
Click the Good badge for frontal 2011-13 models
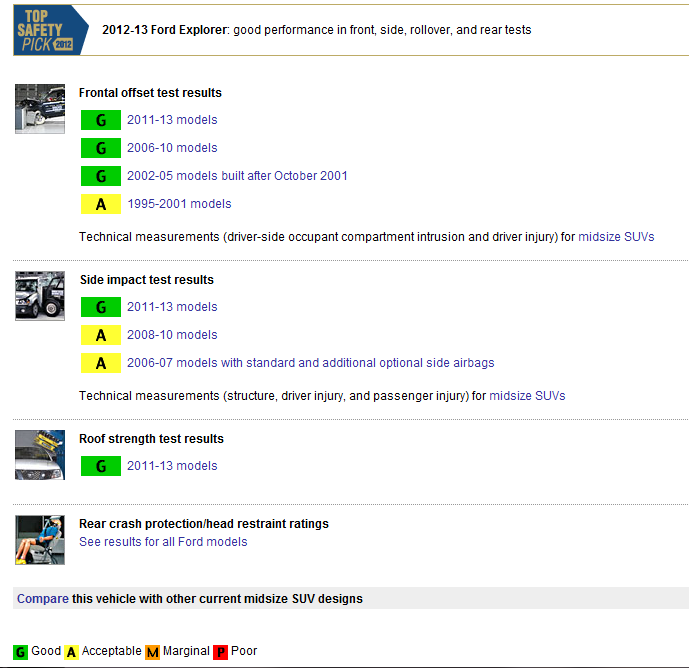[x=101, y=120]
